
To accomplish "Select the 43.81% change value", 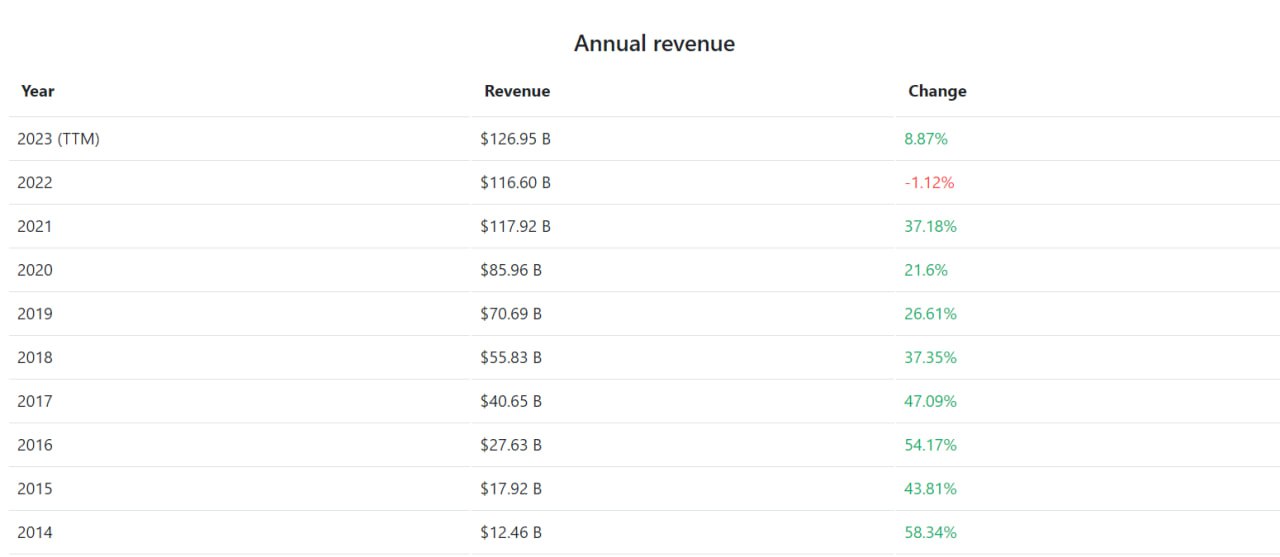I will point(930,489).
